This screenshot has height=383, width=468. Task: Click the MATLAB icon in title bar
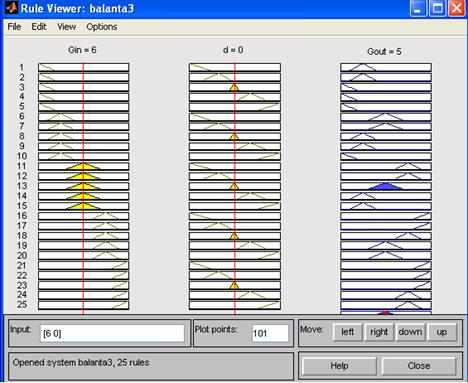[x=11, y=8]
